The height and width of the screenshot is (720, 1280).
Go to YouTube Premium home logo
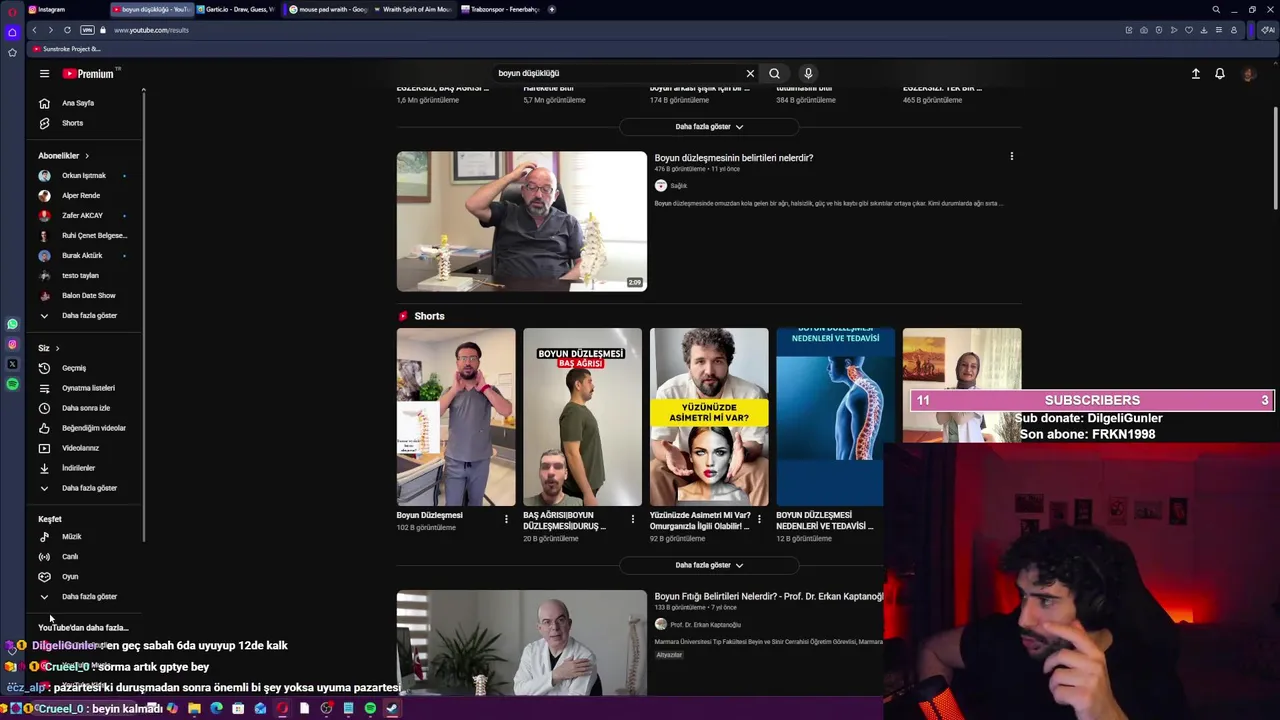tap(90, 74)
